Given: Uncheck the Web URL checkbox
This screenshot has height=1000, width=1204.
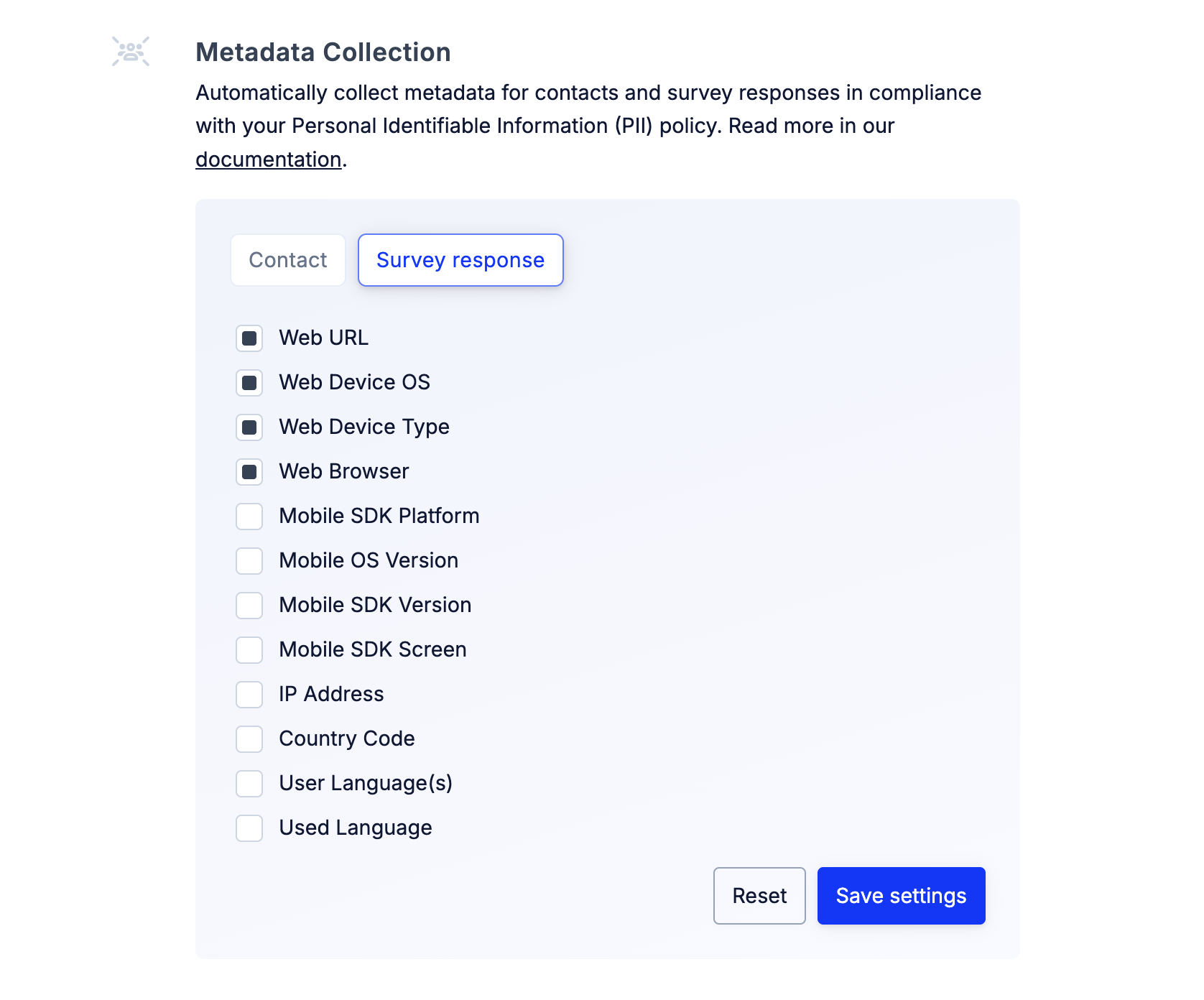Looking at the screenshot, I should pyautogui.click(x=249, y=338).
